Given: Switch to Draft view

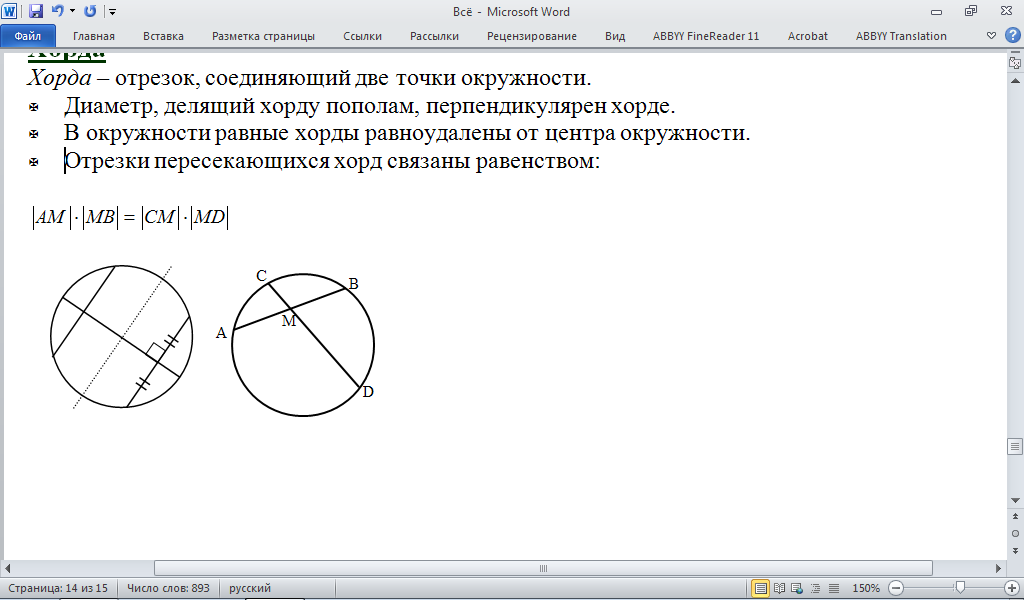Looking at the screenshot, I should (834, 588).
